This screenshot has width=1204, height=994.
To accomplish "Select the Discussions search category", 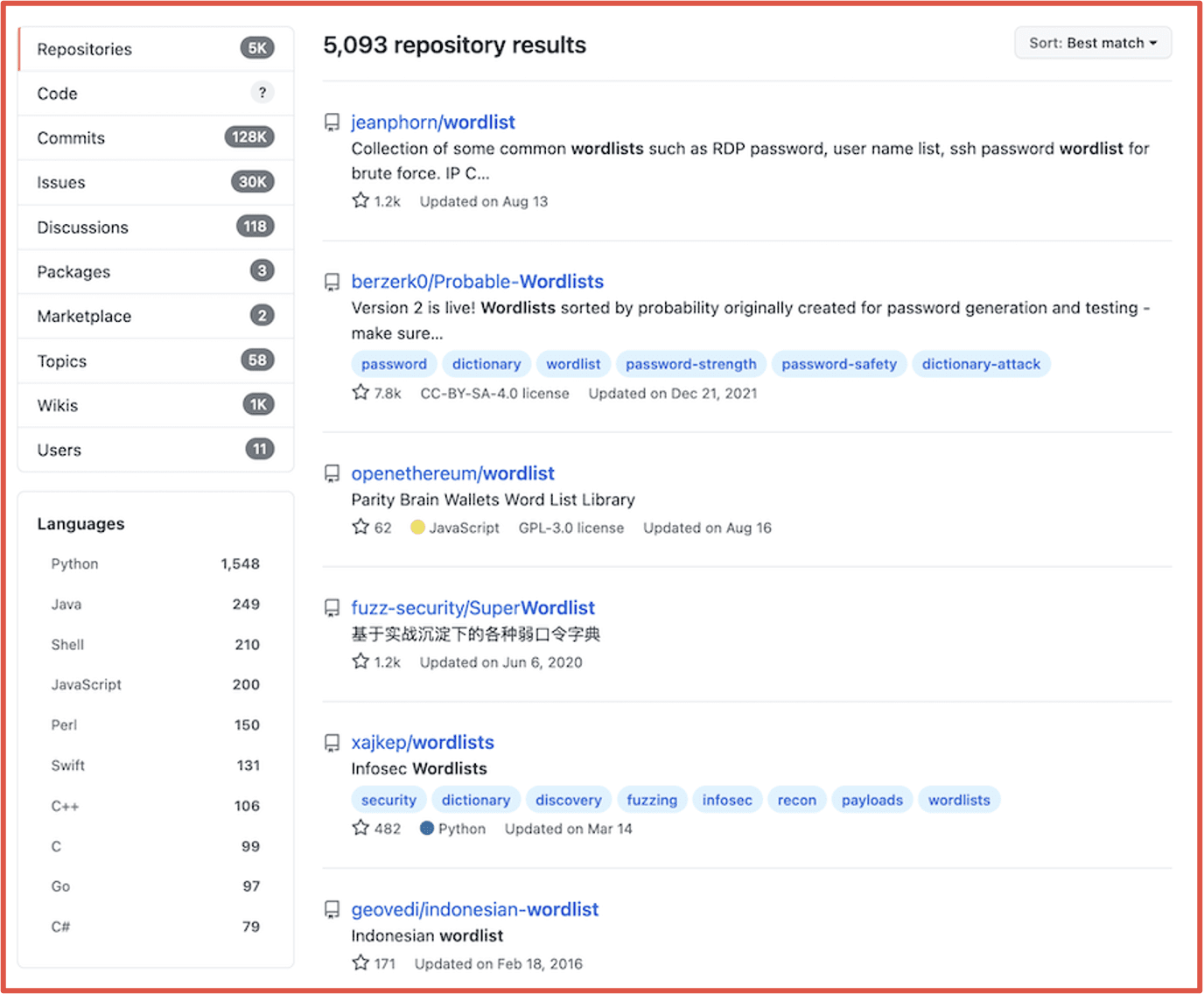I will 156,227.
